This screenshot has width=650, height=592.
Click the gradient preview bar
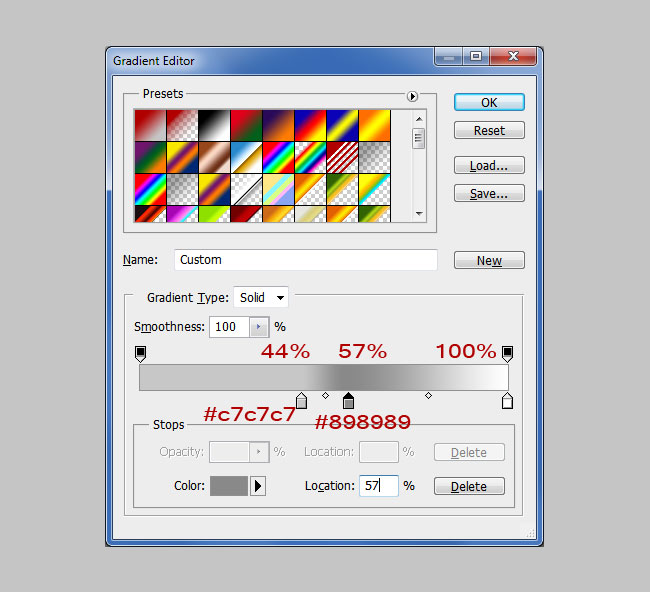[x=324, y=377]
